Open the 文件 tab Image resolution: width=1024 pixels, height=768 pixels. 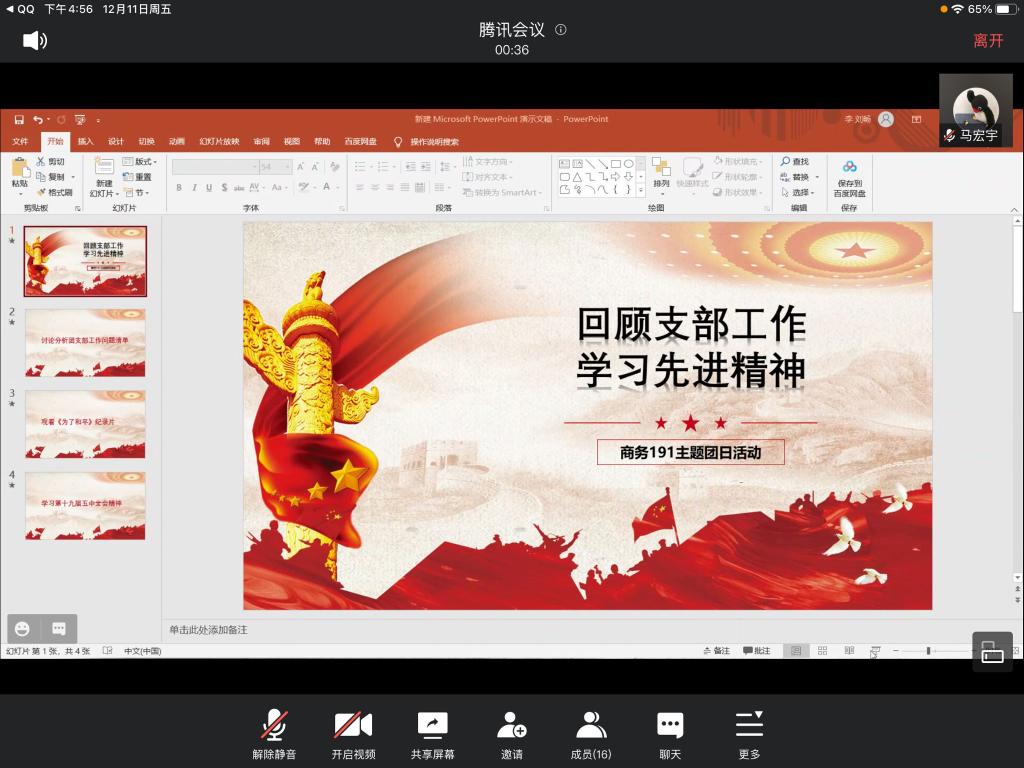pos(20,141)
